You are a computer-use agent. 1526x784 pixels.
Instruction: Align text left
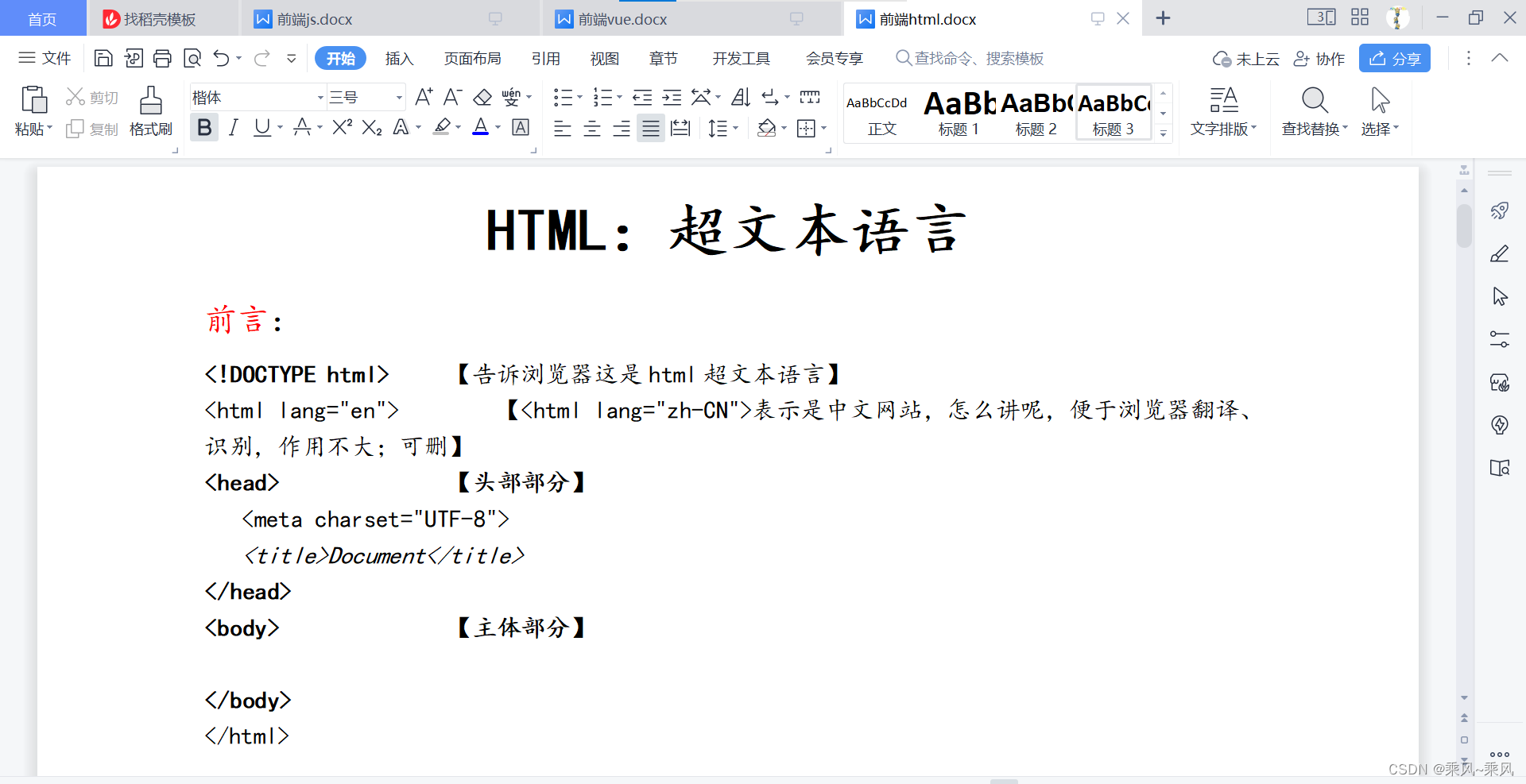click(563, 128)
